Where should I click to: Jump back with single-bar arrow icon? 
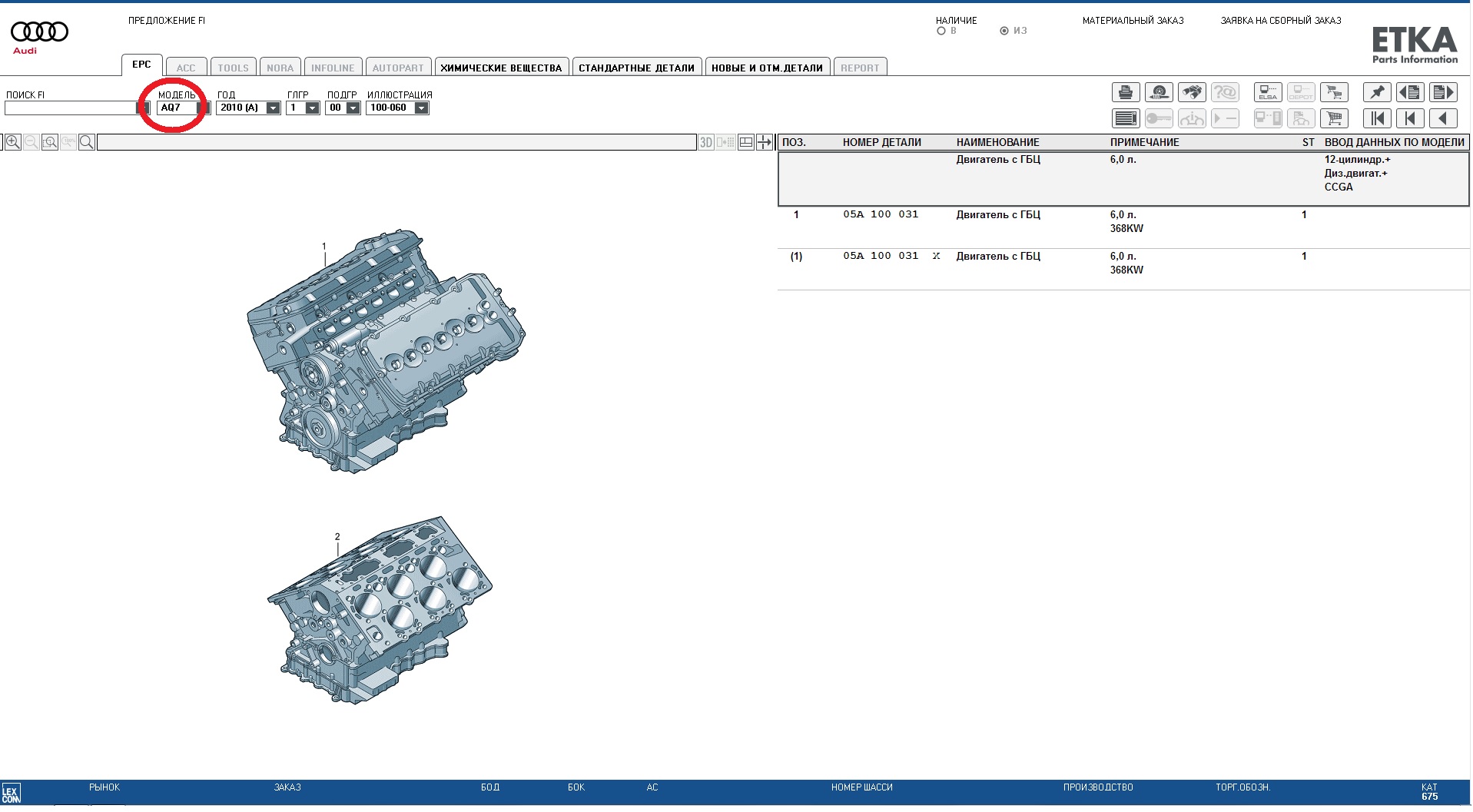click(x=1410, y=118)
